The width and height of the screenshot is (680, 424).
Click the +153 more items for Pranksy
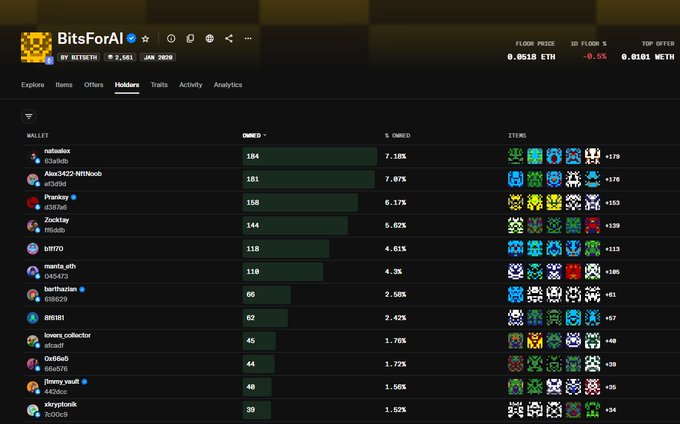[612, 202]
